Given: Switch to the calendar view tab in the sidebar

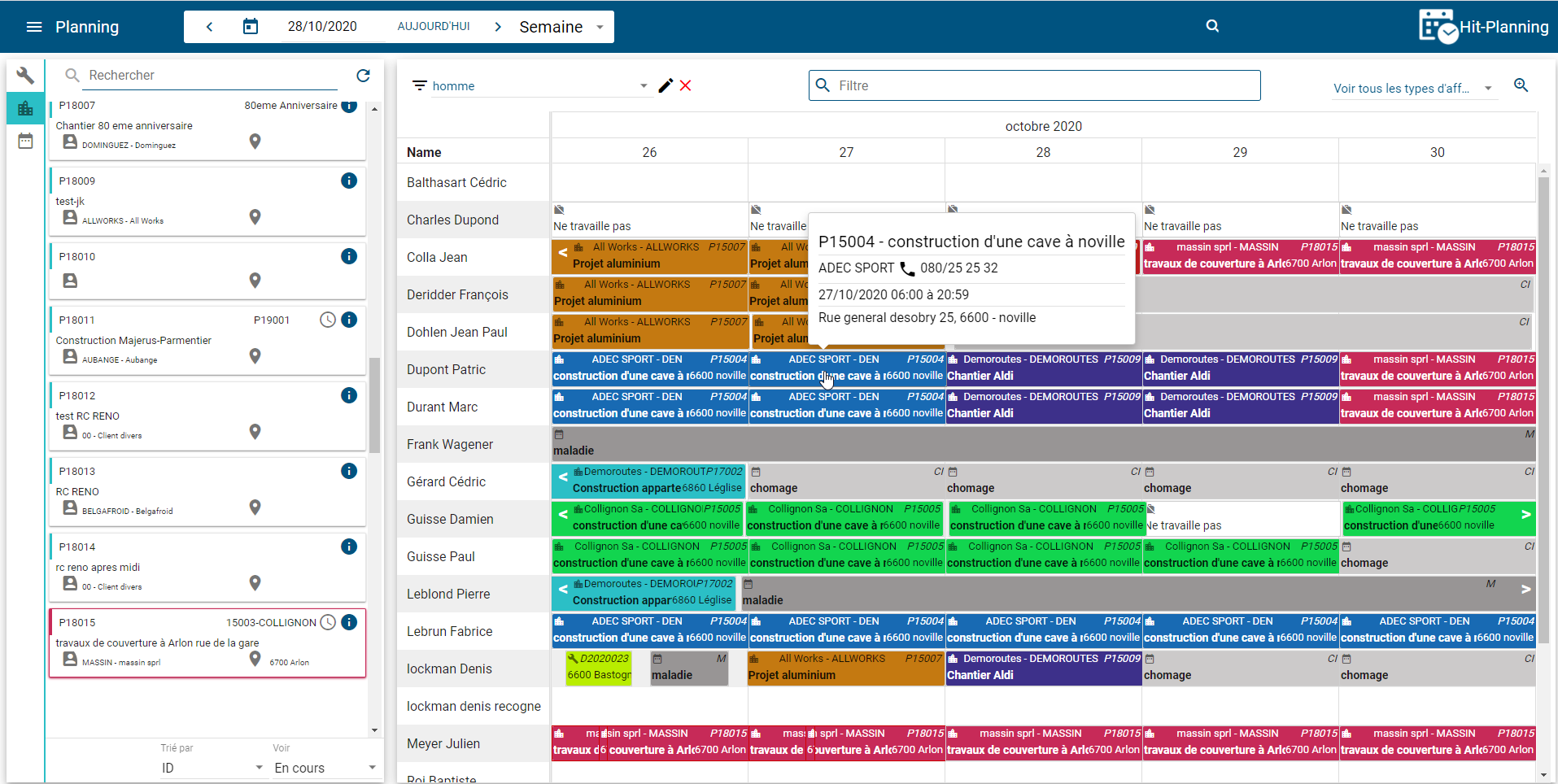Looking at the screenshot, I should click(25, 140).
